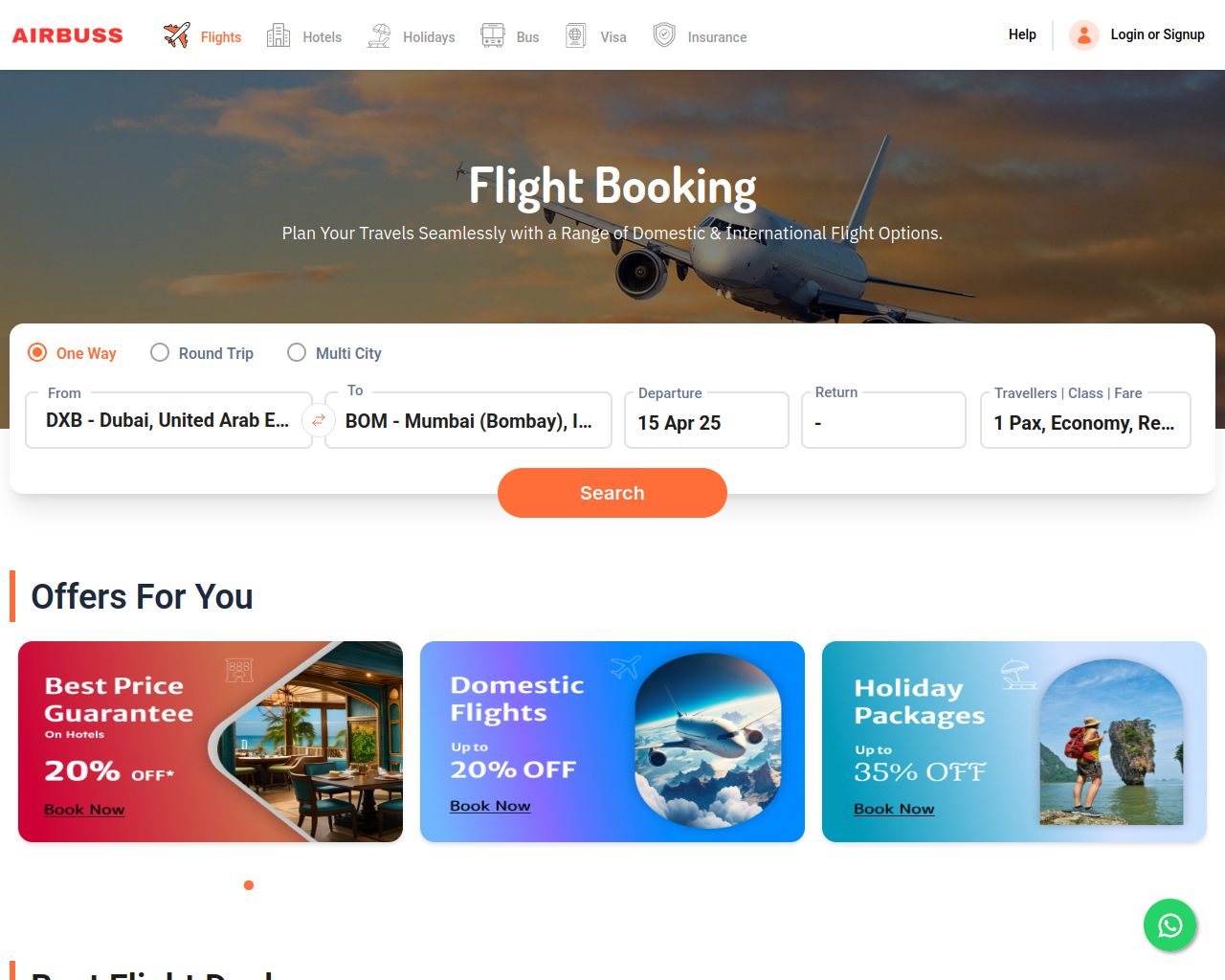Open the Travellers, Class and Fare dropdown
This screenshot has height=980, width=1225.
coord(1085,420)
